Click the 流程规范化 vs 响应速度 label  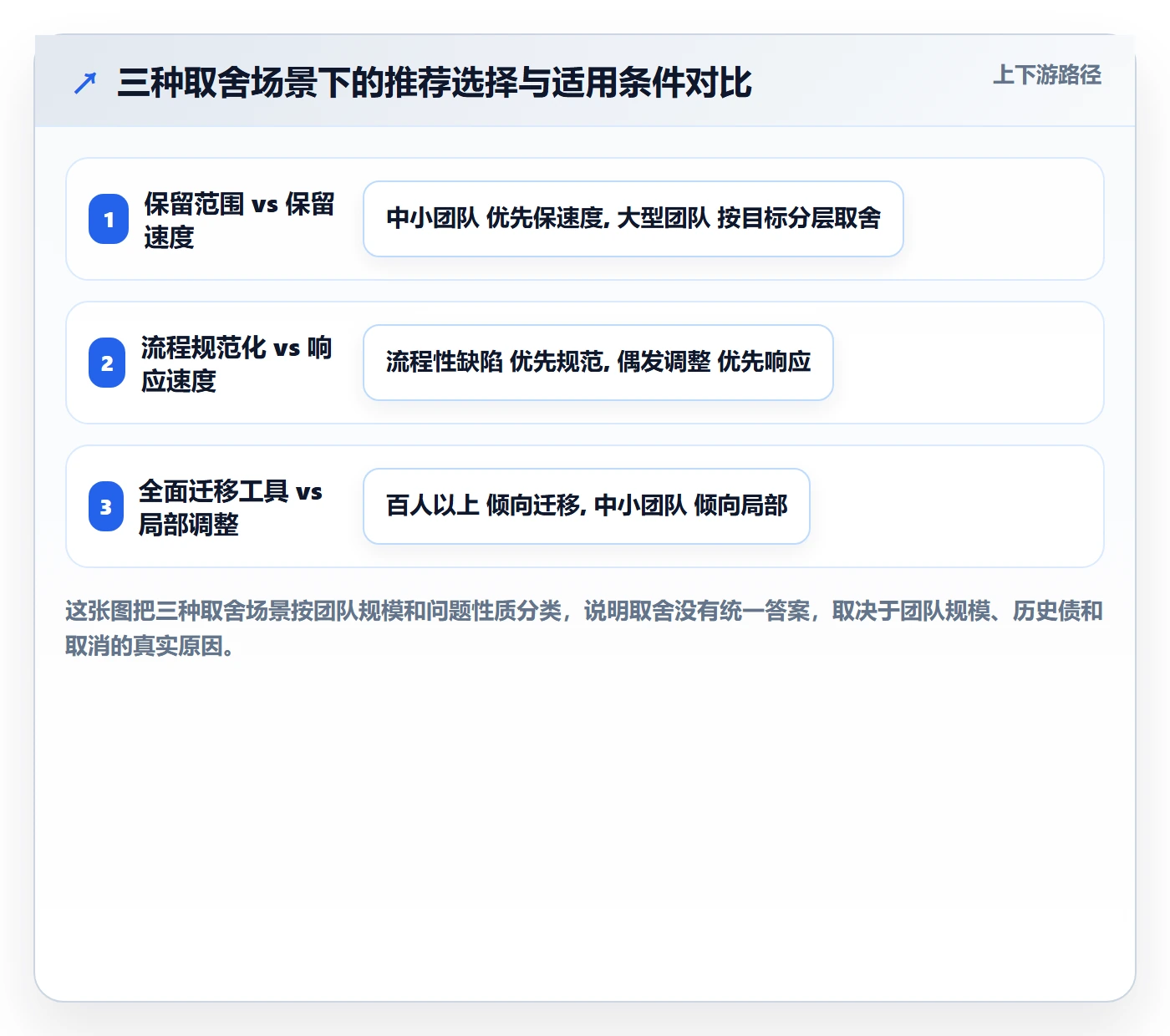[237, 363]
